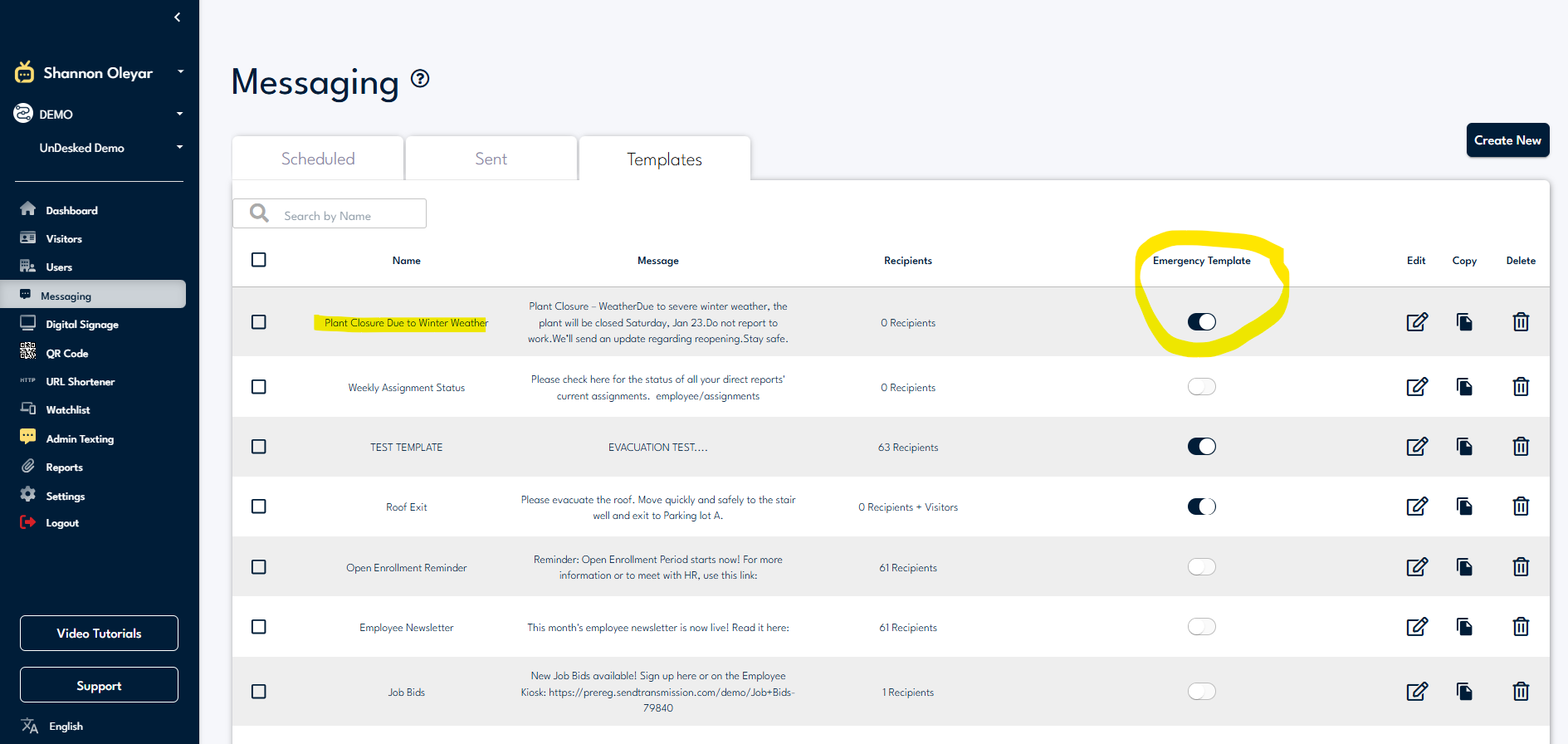This screenshot has width=1568, height=744.
Task: Copy the Employee Newsletter template
Action: (x=1464, y=627)
